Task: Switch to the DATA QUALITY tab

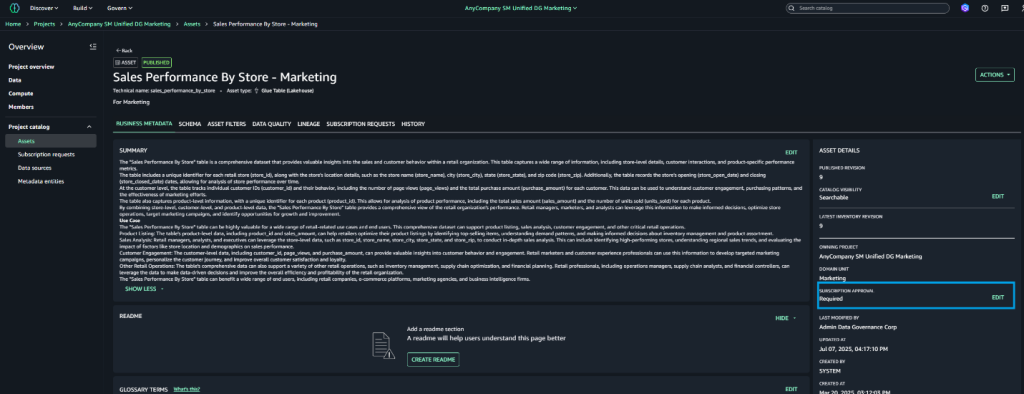Action: point(272,123)
